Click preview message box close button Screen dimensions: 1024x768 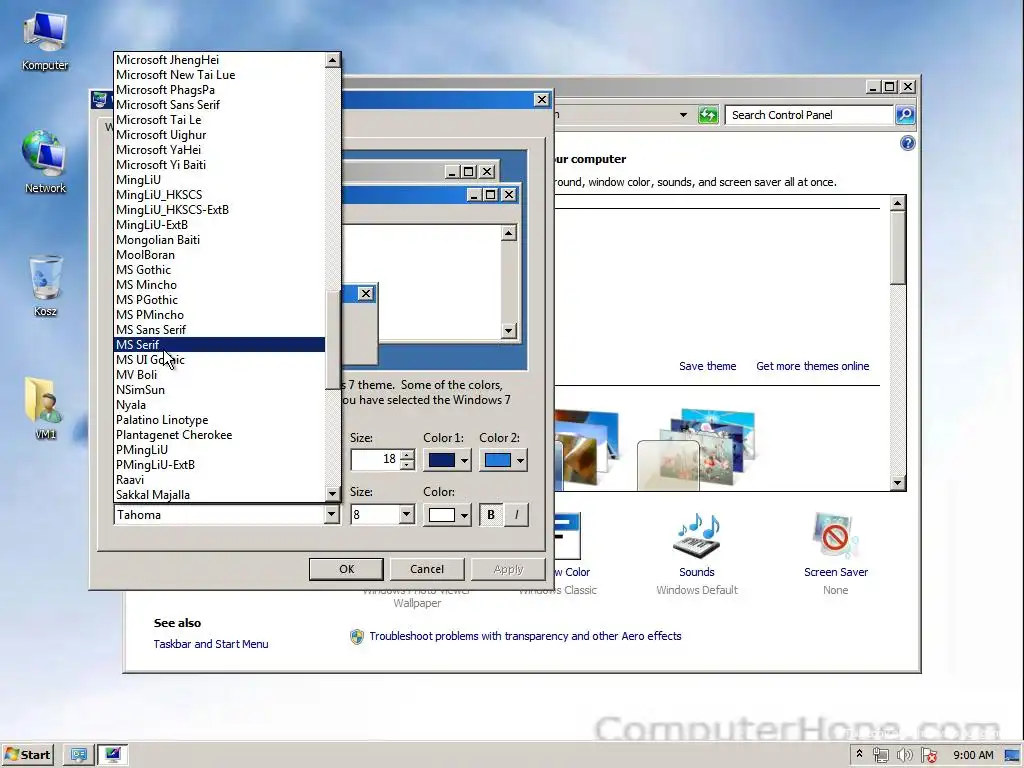click(x=366, y=294)
